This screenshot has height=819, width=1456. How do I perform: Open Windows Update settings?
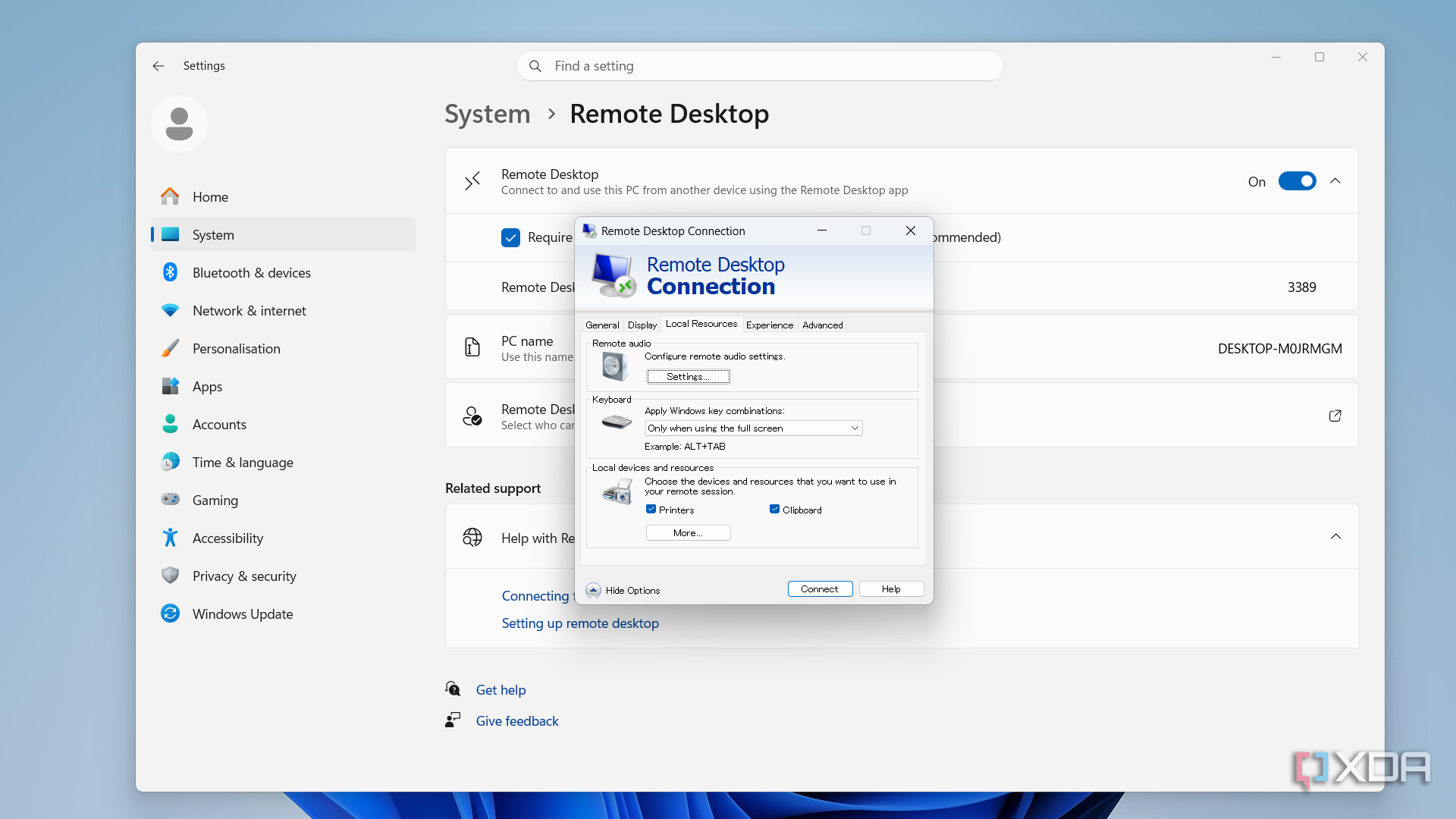point(283,613)
